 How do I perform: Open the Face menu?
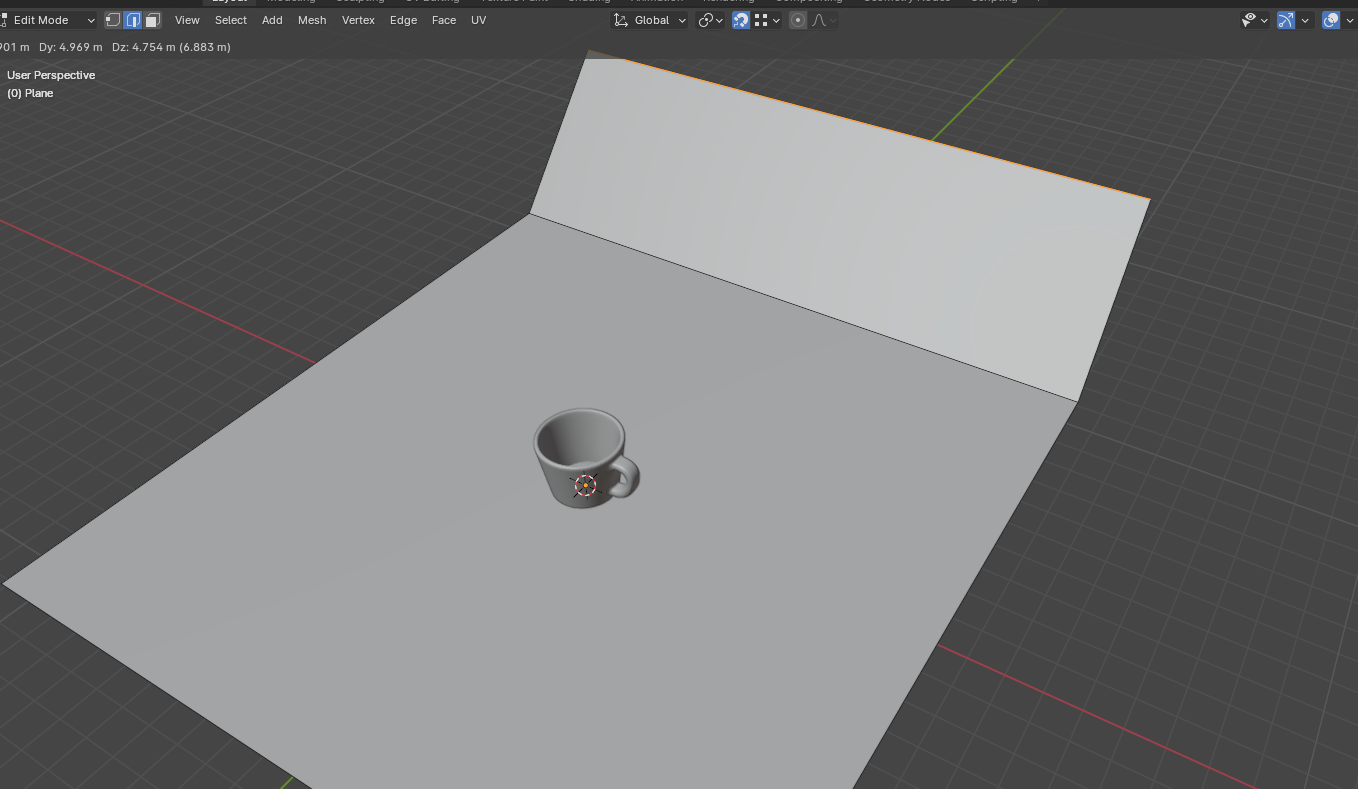444,20
